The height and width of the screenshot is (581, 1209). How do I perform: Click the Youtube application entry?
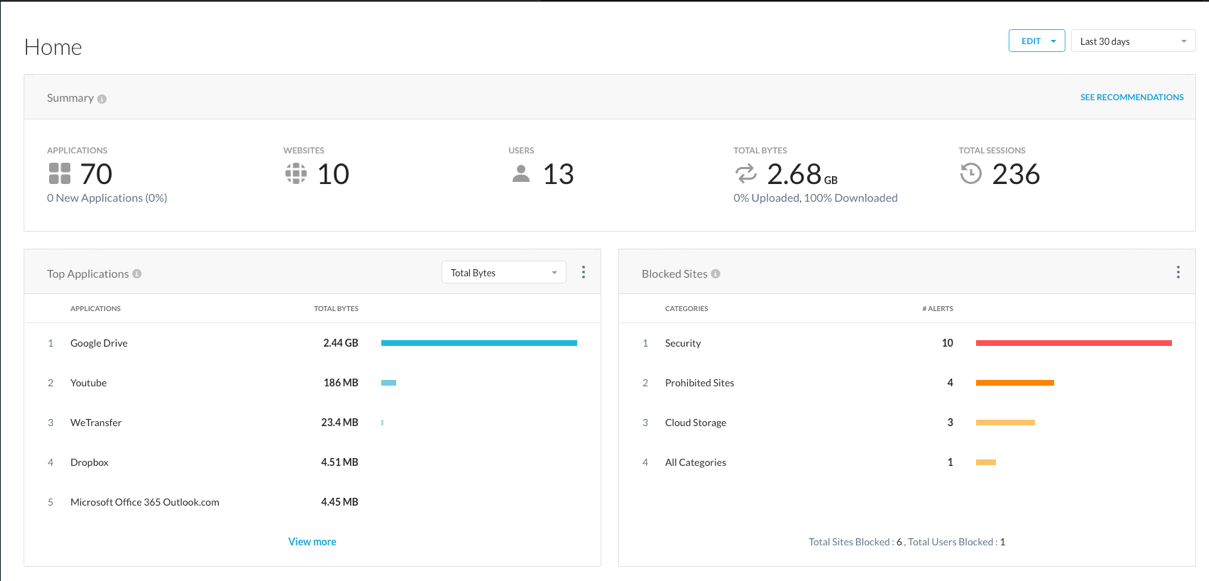88,383
